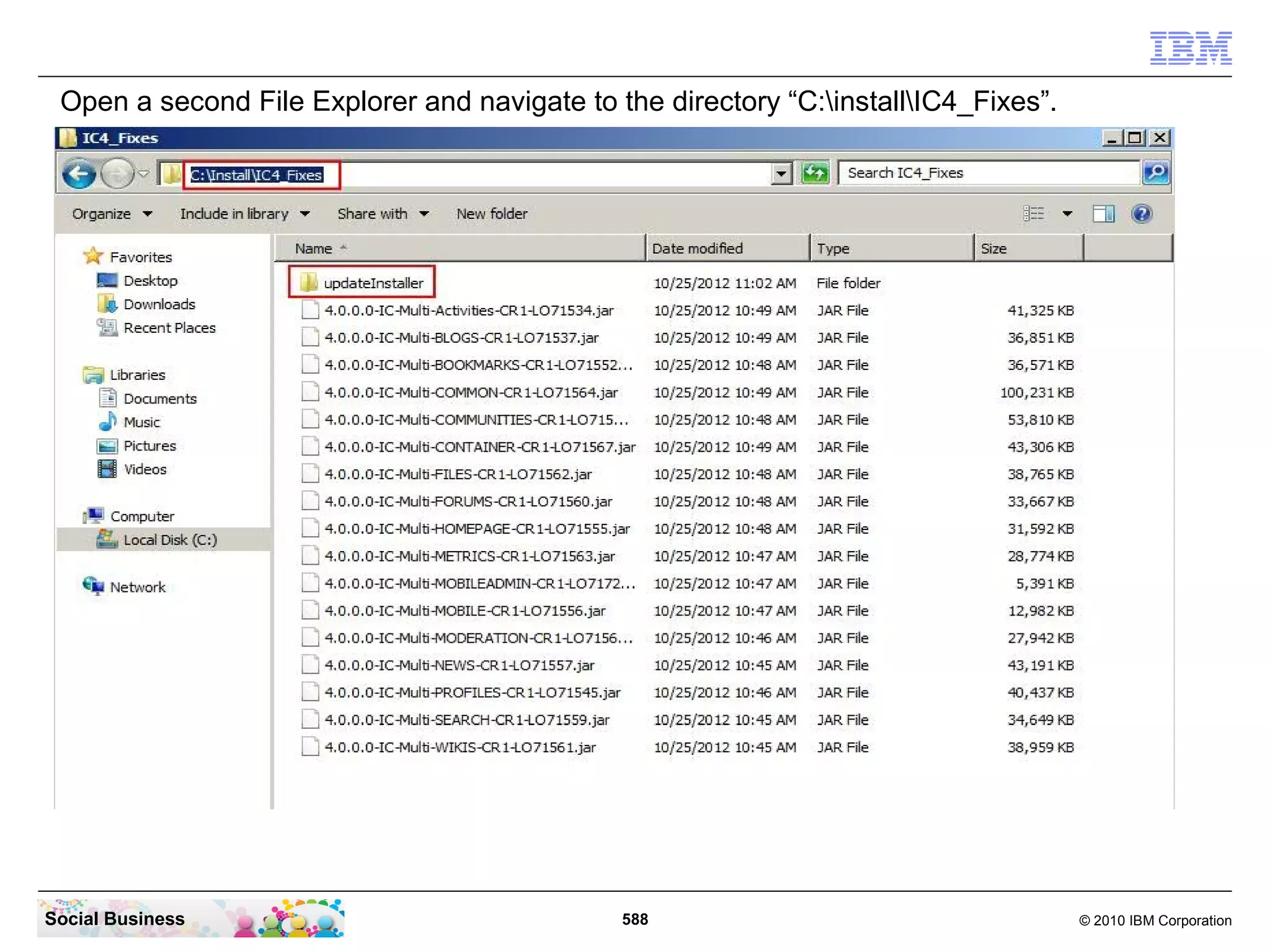The height and width of the screenshot is (952, 1270).
Task: Click the address bar path C:\Install\IC4_Fixes
Action: point(255,175)
